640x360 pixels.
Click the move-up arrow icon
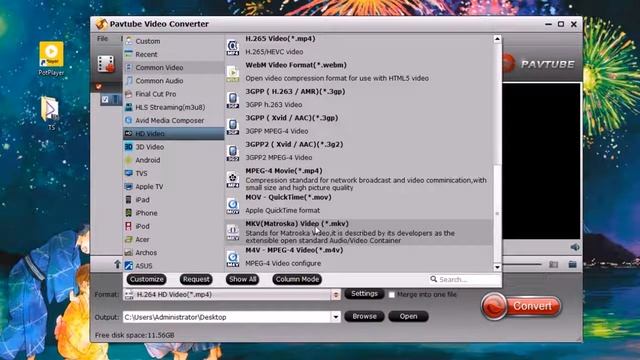pos(117,264)
